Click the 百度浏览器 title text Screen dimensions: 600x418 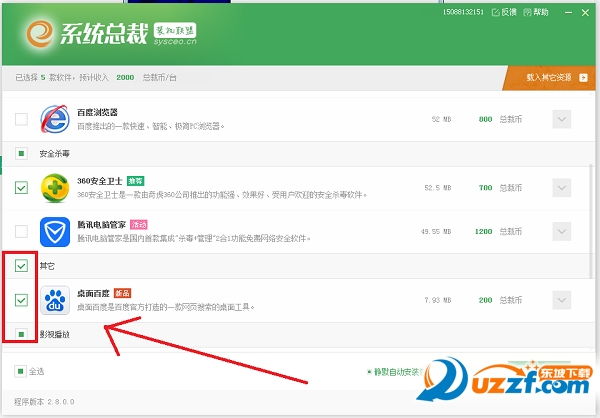97,112
